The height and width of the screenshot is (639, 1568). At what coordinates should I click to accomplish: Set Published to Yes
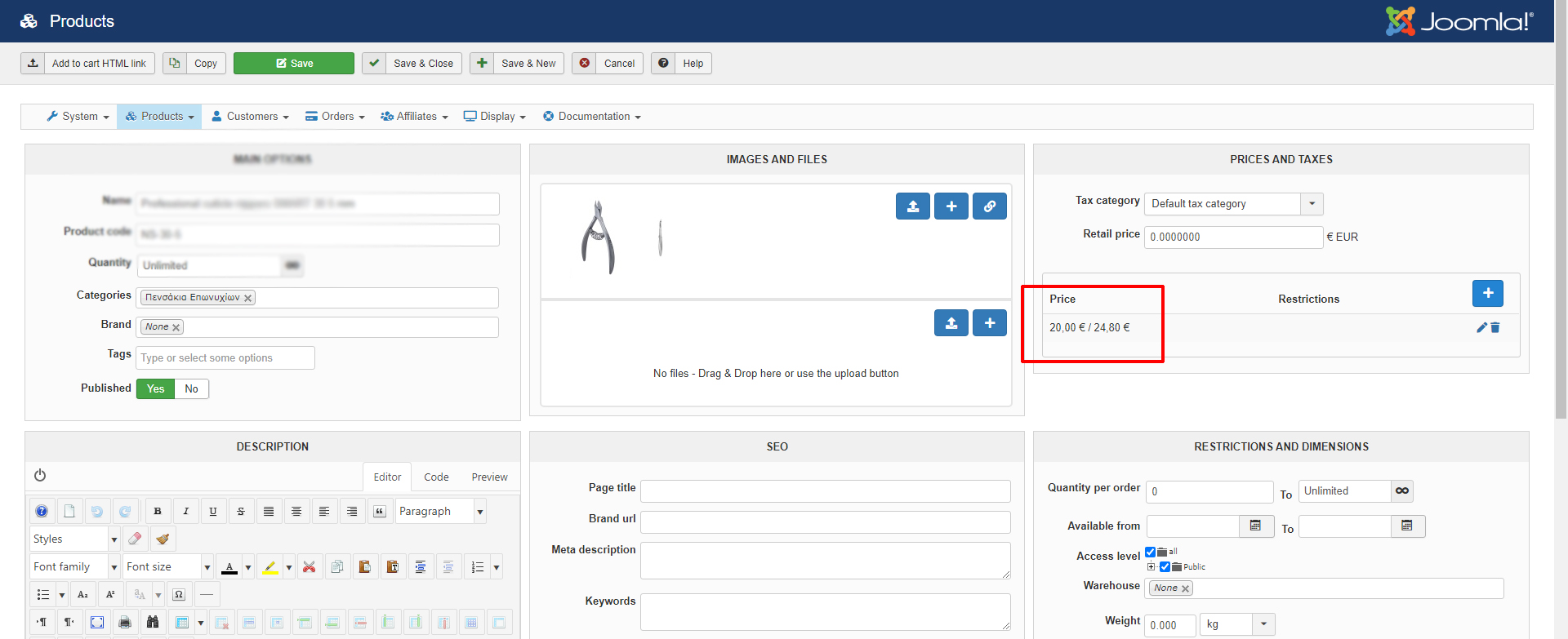coord(155,389)
